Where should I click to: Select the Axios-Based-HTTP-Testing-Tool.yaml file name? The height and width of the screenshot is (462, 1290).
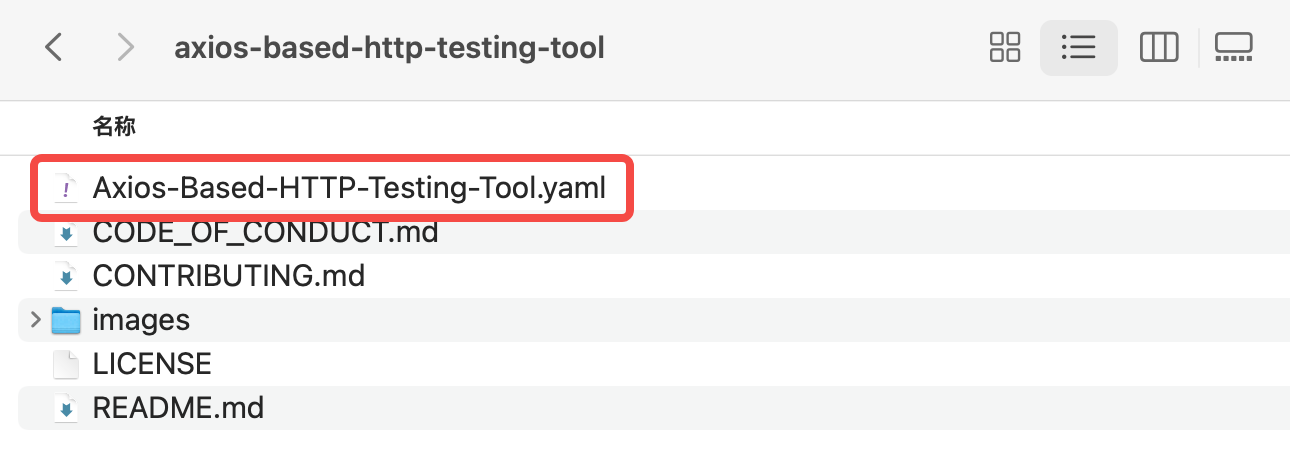click(x=350, y=188)
